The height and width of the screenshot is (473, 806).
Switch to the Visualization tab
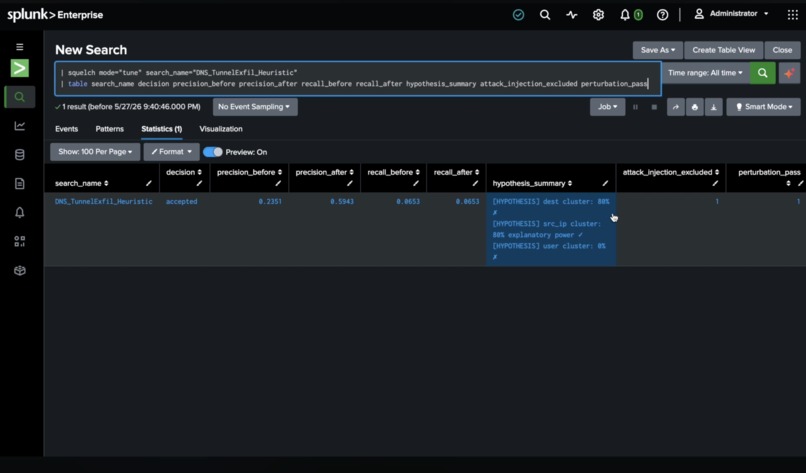pyautogui.click(x=221, y=129)
